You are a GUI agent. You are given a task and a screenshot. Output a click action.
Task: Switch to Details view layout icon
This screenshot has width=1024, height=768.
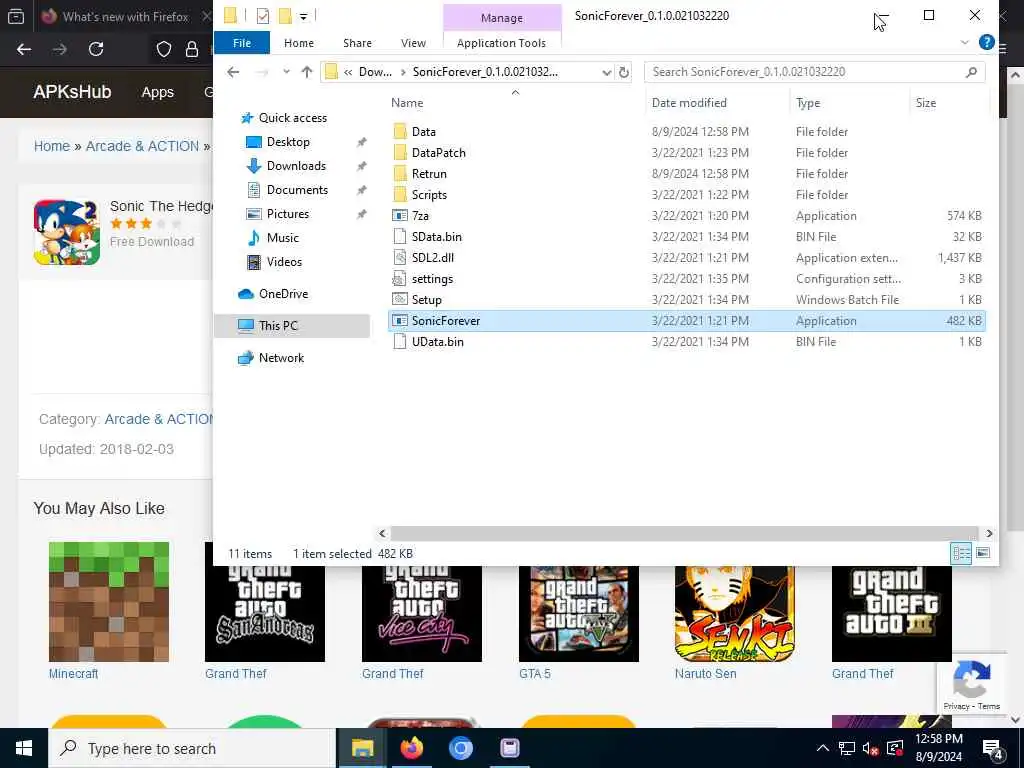coord(961,554)
